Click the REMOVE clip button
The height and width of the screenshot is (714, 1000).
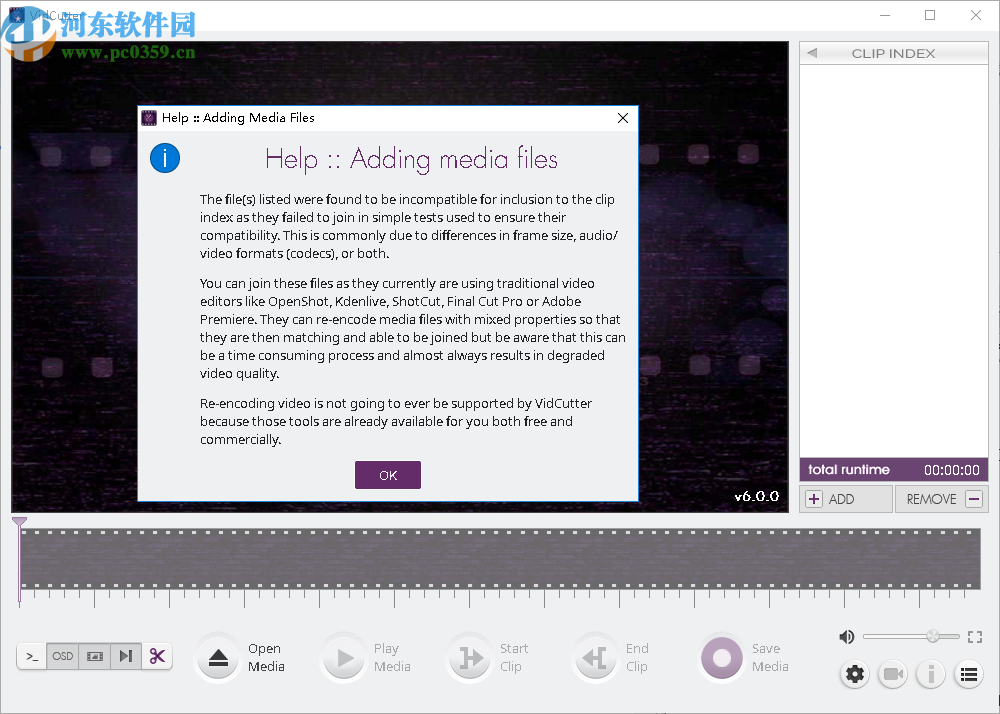942,499
